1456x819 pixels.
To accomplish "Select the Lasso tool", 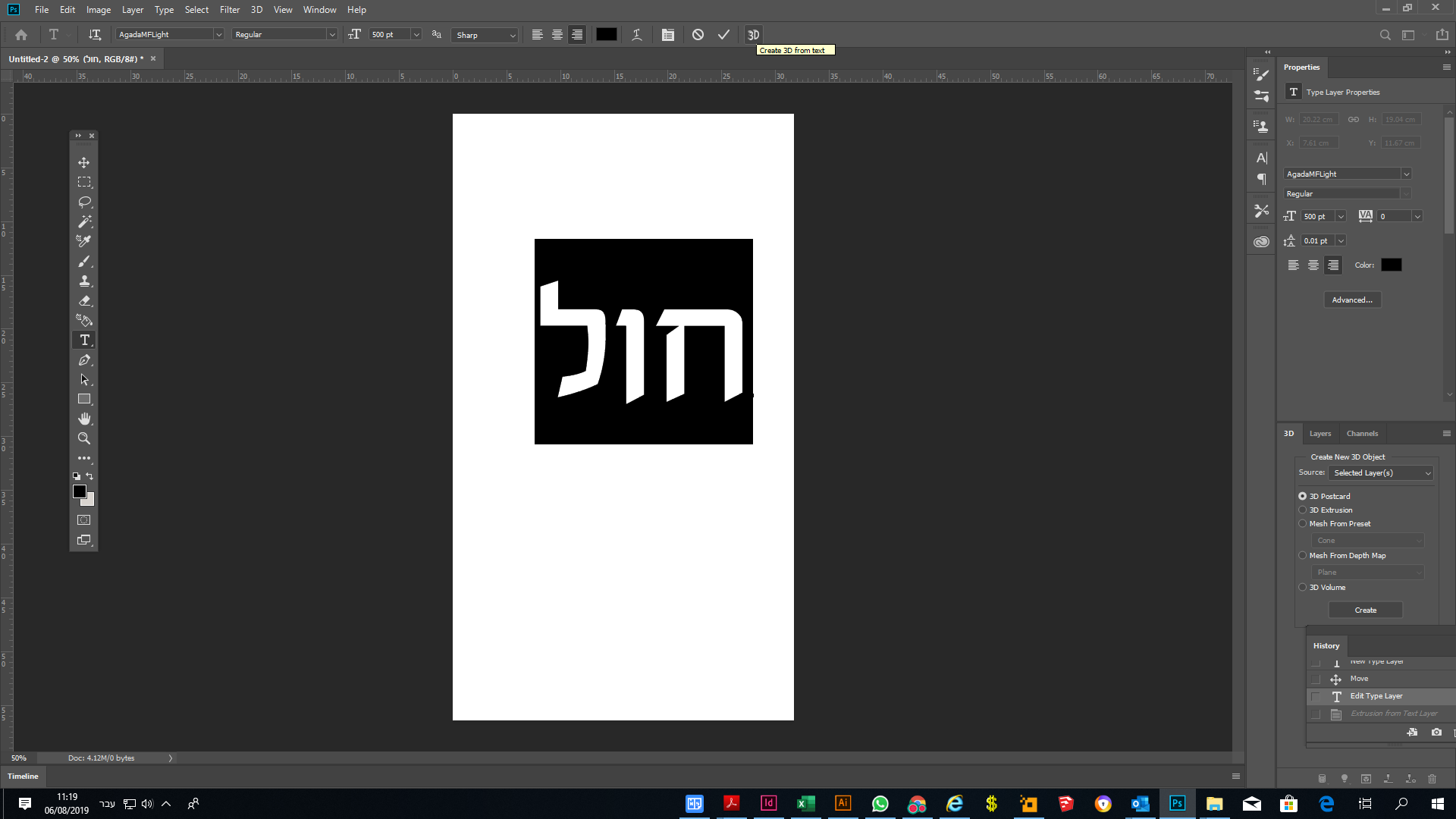I will pos(83,202).
